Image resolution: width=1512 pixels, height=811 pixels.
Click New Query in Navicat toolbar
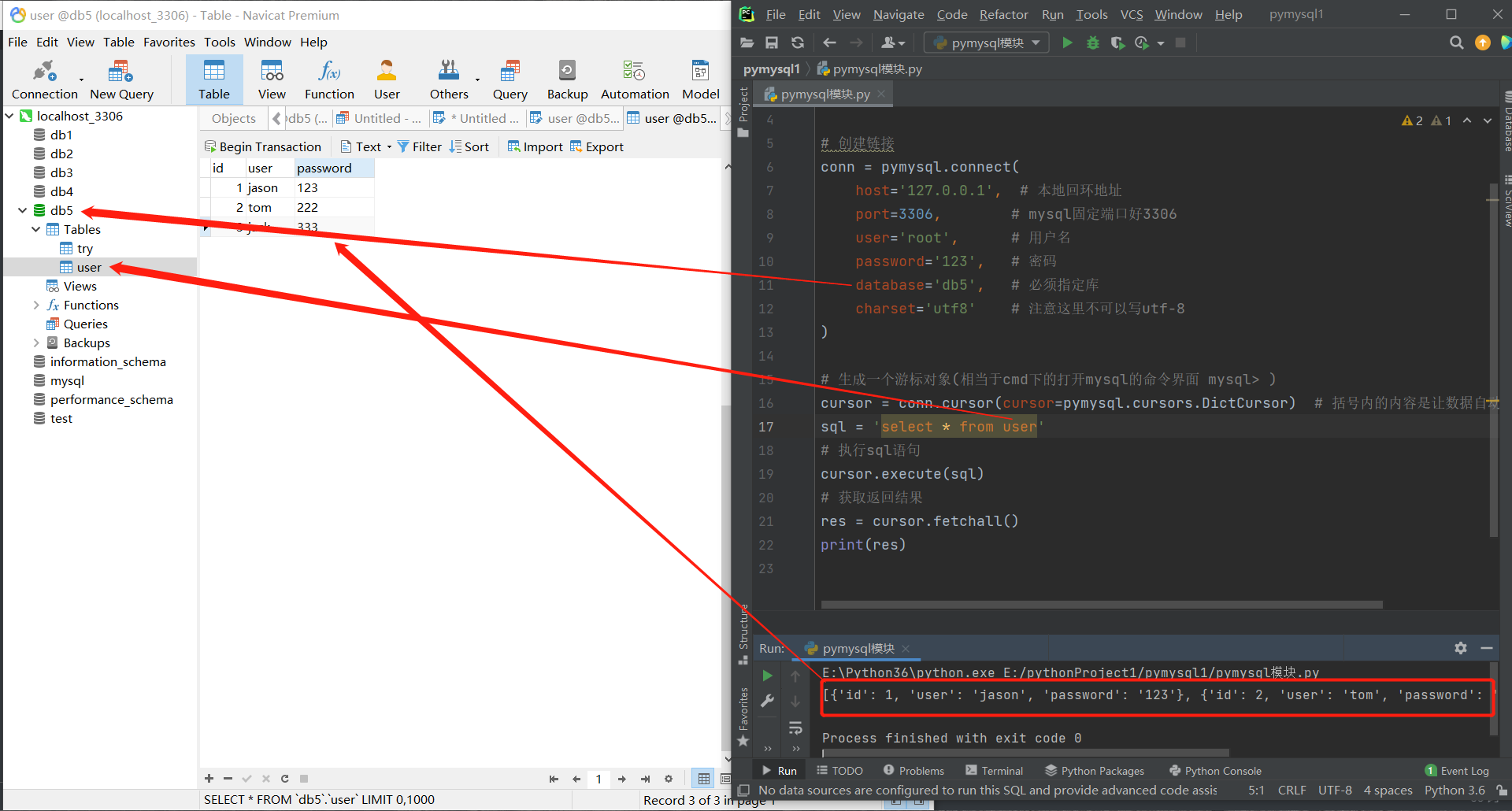pyautogui.click(x=121, y=80)
